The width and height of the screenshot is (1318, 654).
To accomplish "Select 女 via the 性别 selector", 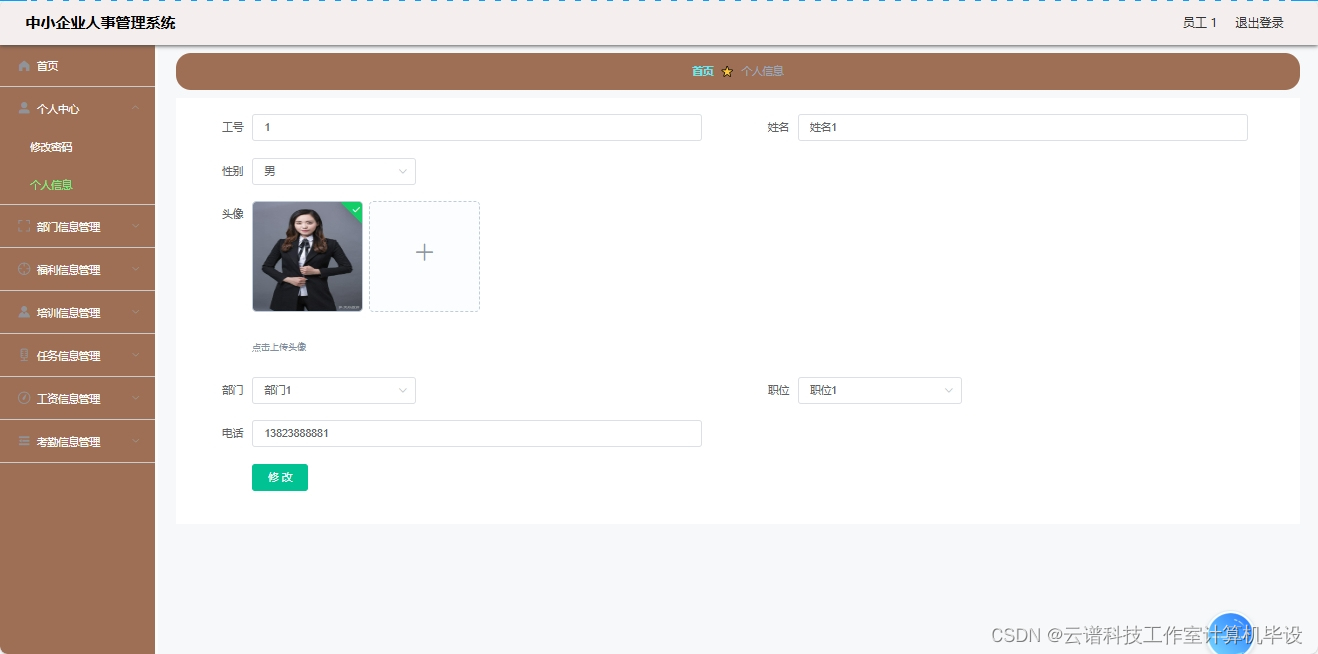I will [x=334, y=171].
